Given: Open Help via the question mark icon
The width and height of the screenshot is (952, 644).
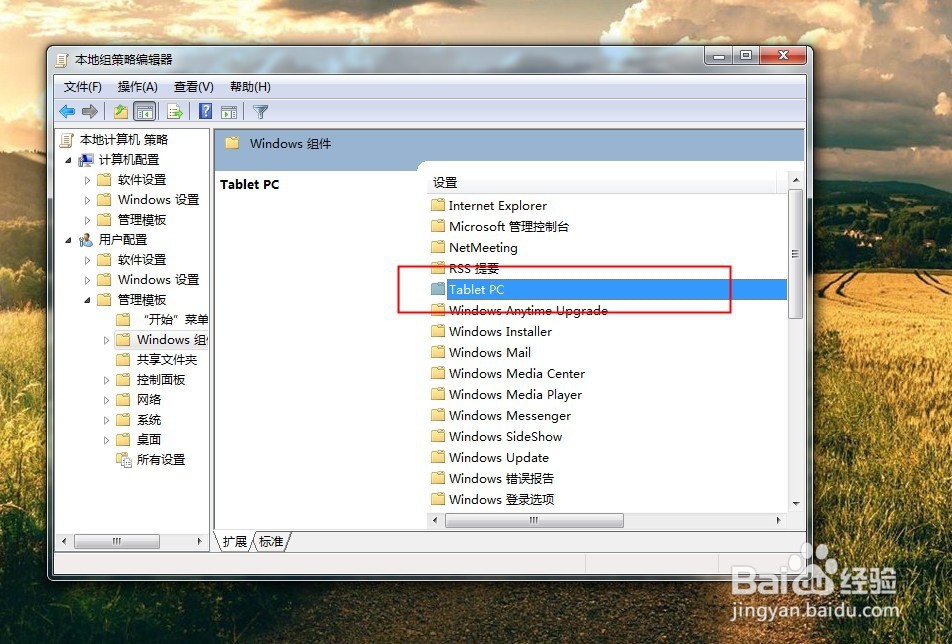Looking at the screenshot, I should click(x=206, y=111).
